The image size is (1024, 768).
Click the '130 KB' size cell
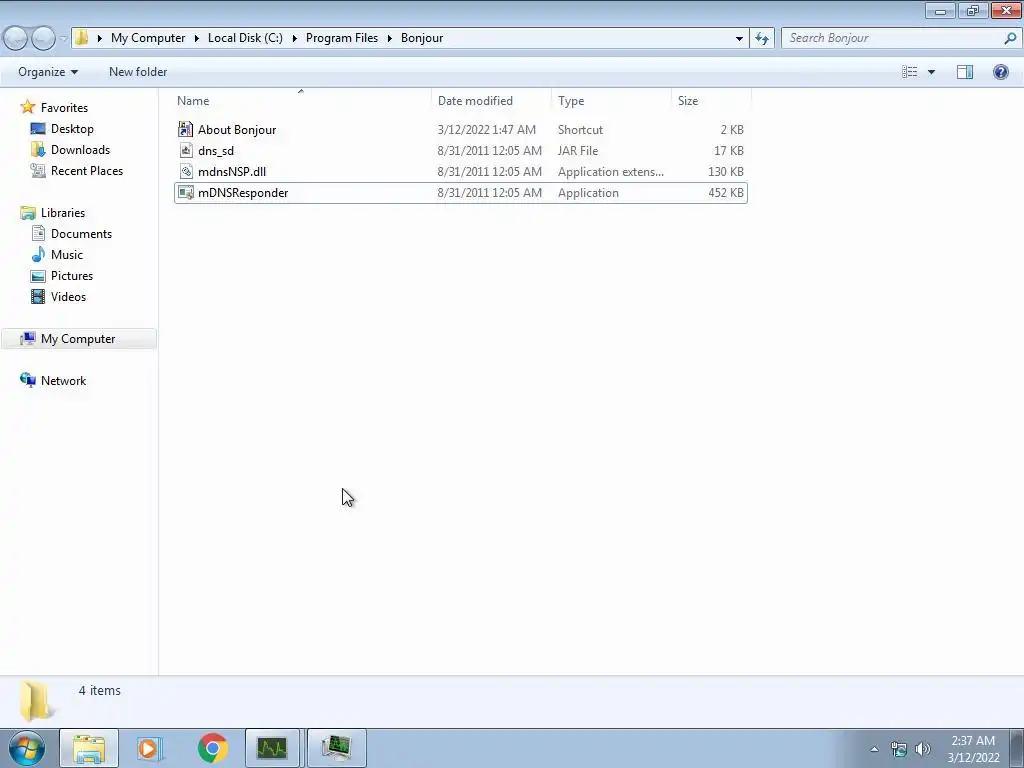click(726, 172)
